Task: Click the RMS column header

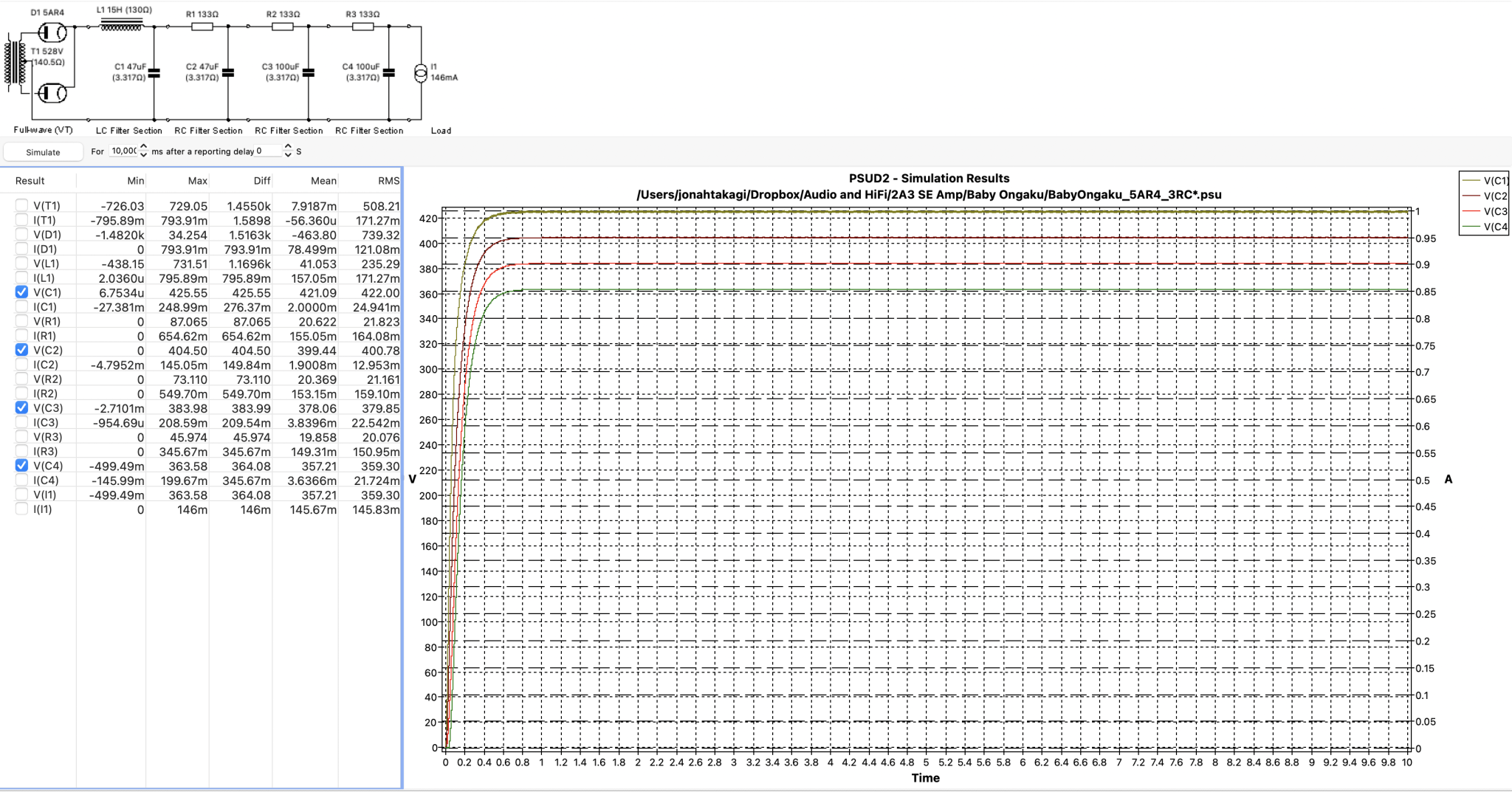Action: 389,181
